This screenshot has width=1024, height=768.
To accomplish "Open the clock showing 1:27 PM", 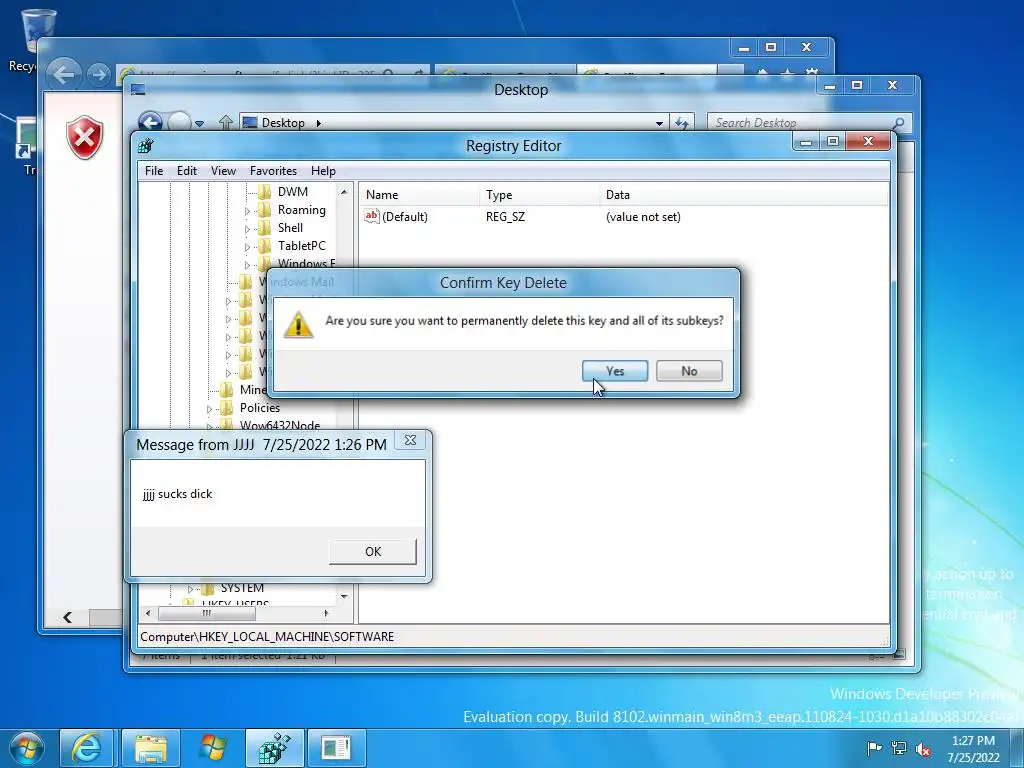I will pos(973,749).
